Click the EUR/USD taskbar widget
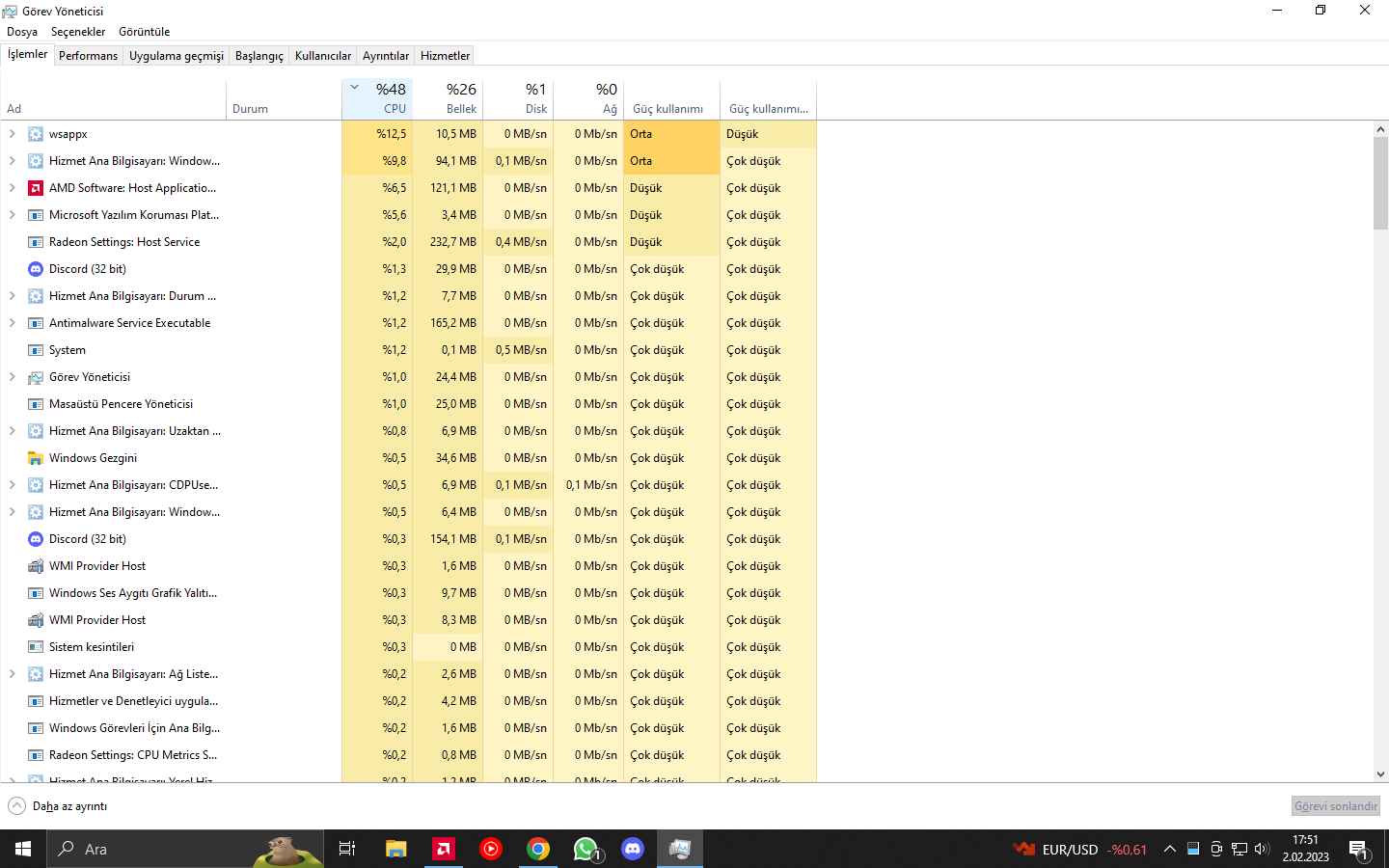The width and height of the screenshot is (1389, 868). [1080, 849]
